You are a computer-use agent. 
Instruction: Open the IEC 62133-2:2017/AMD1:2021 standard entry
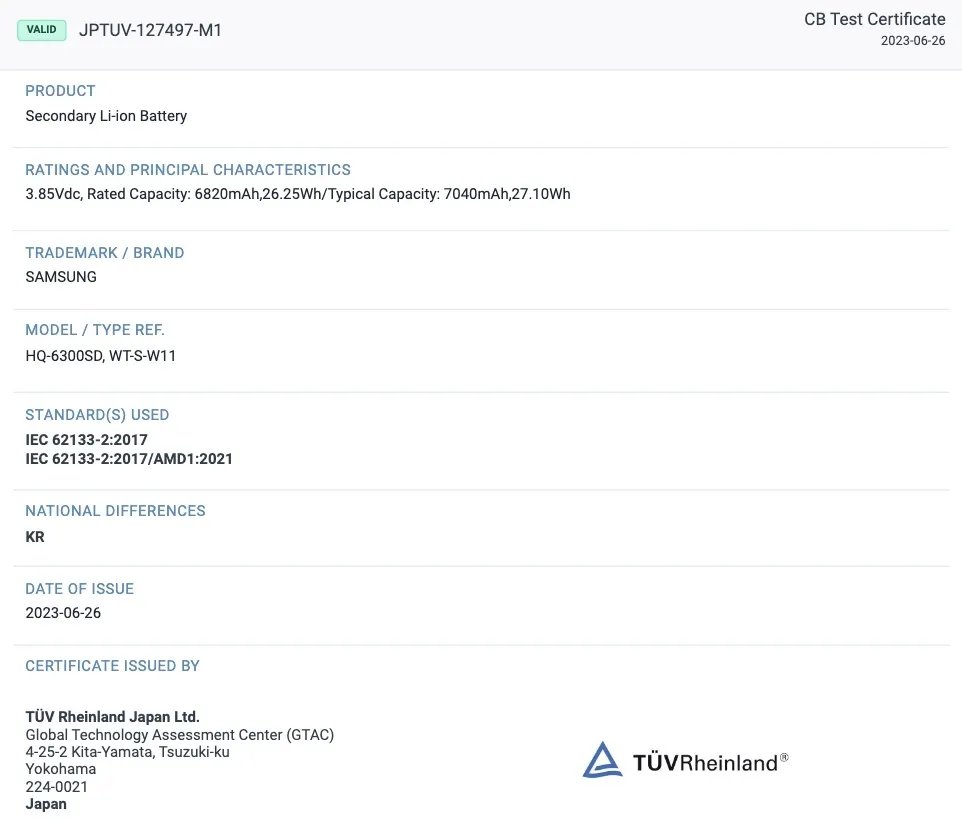(x=129, y=459)
